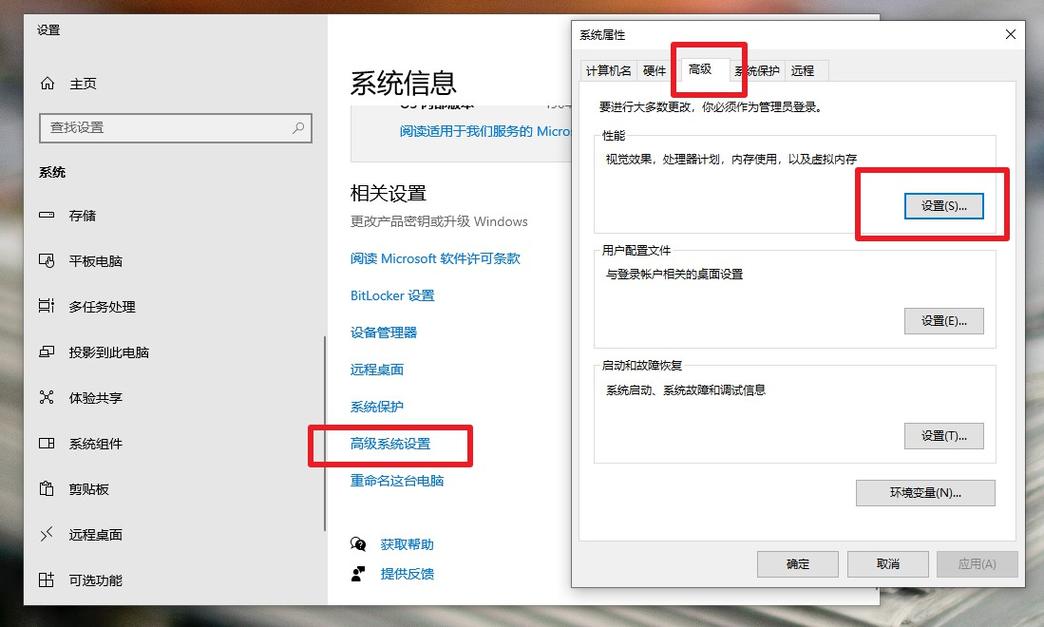Click the 查找设置 search field
1044x627 pixels.
(x=176, y=128)
